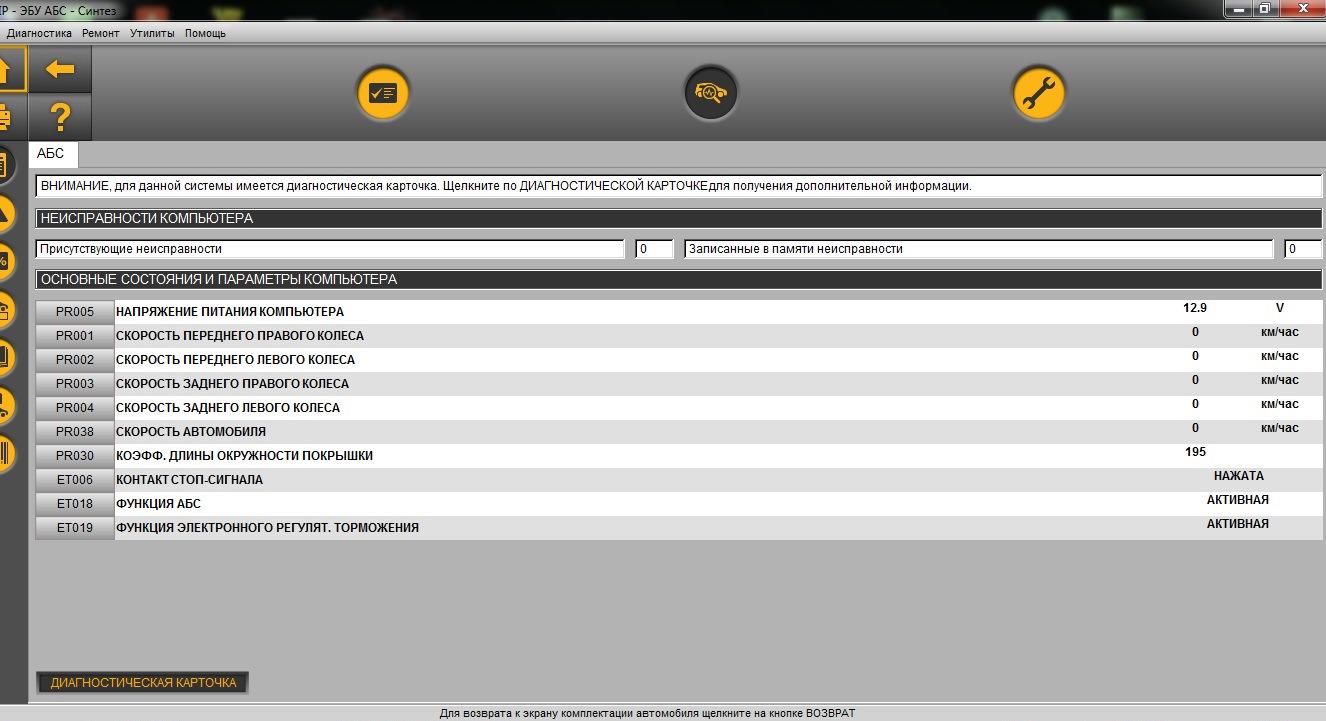Click the PR038 vehicle speed button
The height and width of the screenshot is (721, 1326).
75,432
